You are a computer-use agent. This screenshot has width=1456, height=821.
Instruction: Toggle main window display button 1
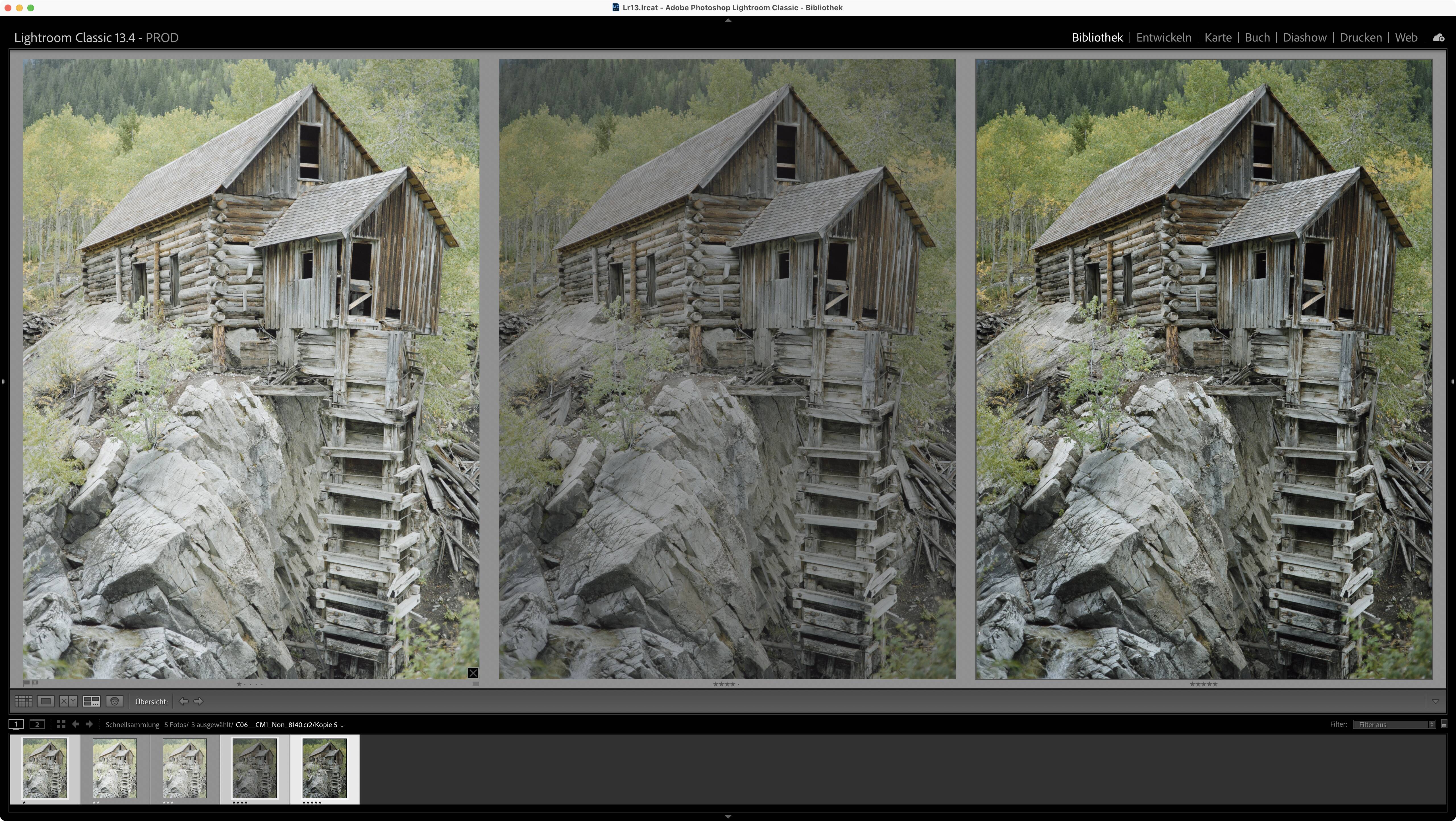(16, 724)
